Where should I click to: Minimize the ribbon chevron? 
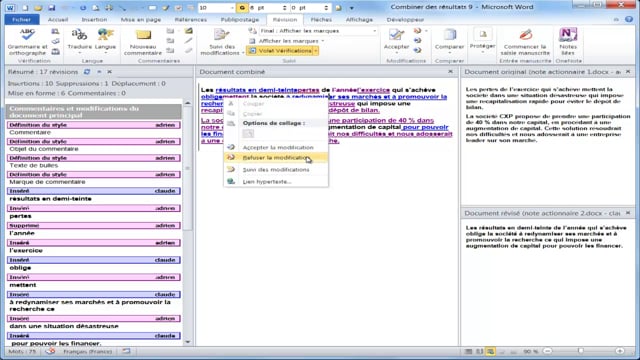click(x=616, y=19)
